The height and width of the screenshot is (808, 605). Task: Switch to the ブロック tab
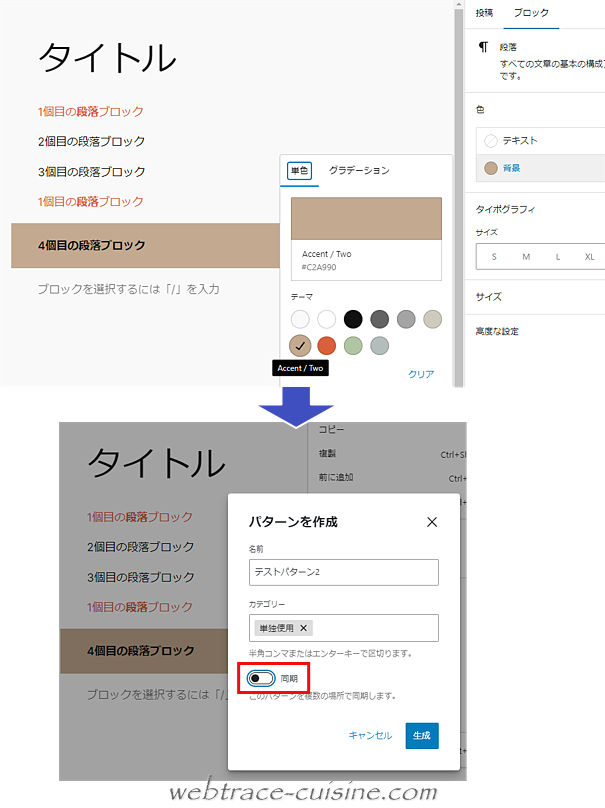(531, 13)
